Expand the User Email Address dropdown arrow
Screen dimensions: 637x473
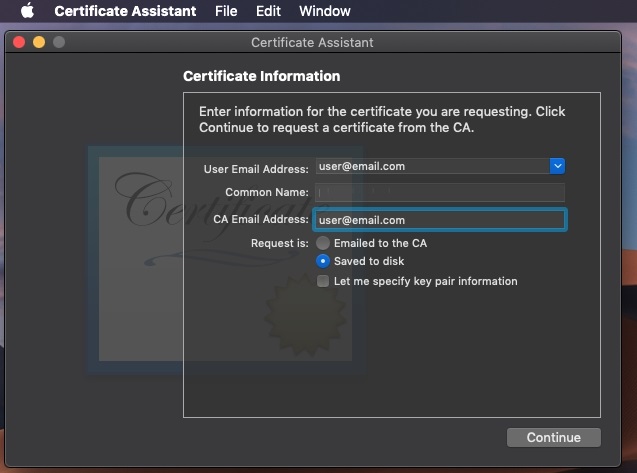(x=557, y=166)
